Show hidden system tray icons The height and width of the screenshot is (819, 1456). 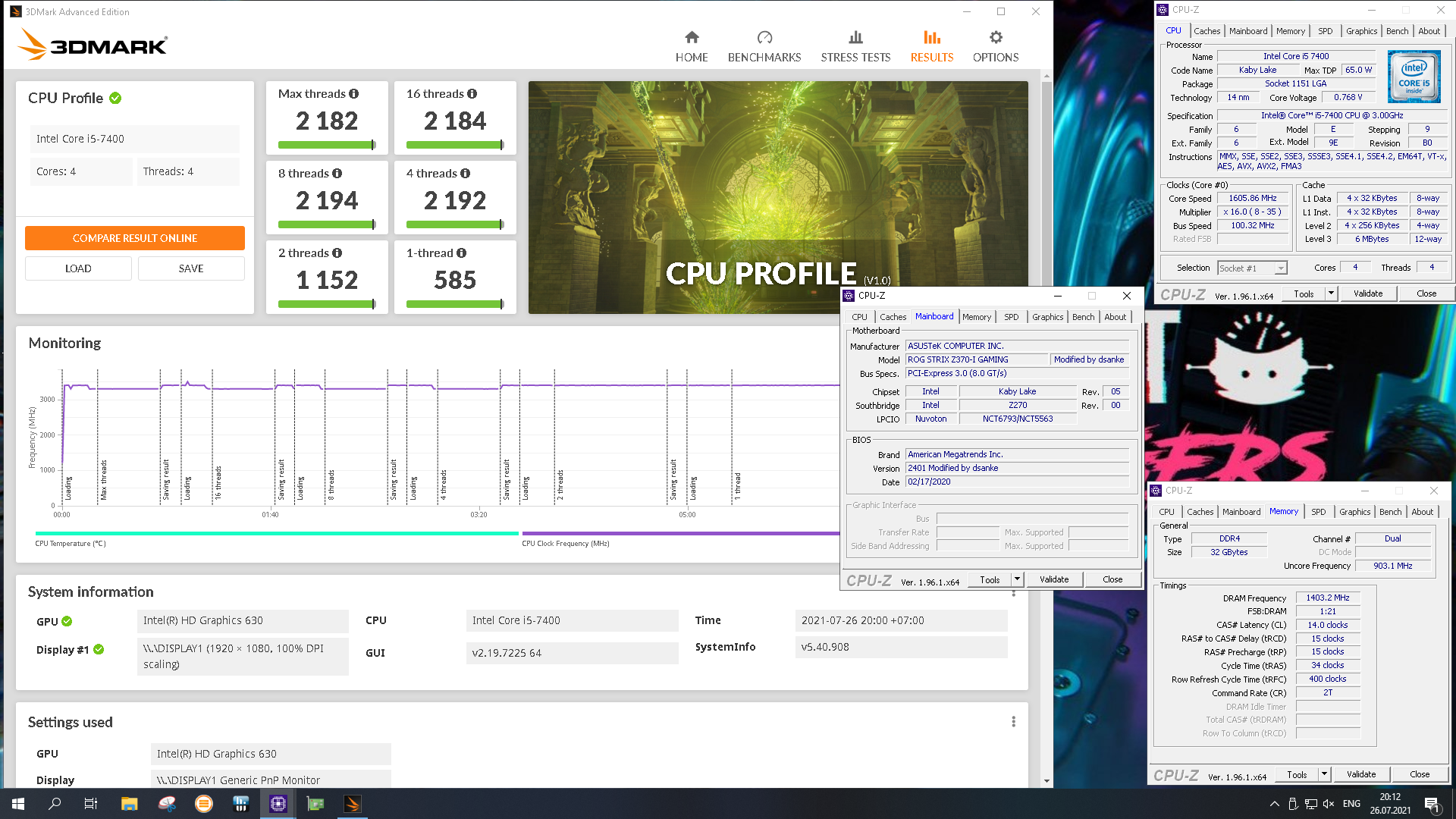pos(1275,804)
